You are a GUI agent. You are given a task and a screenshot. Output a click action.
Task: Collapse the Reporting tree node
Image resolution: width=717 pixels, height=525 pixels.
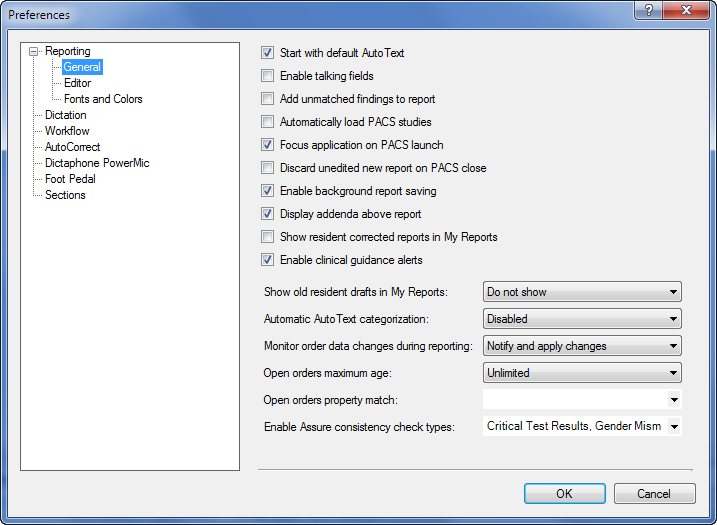click(33, 51)
